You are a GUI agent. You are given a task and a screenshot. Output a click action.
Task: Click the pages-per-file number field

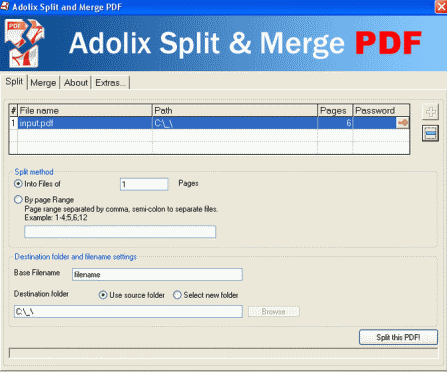(144, 184)
